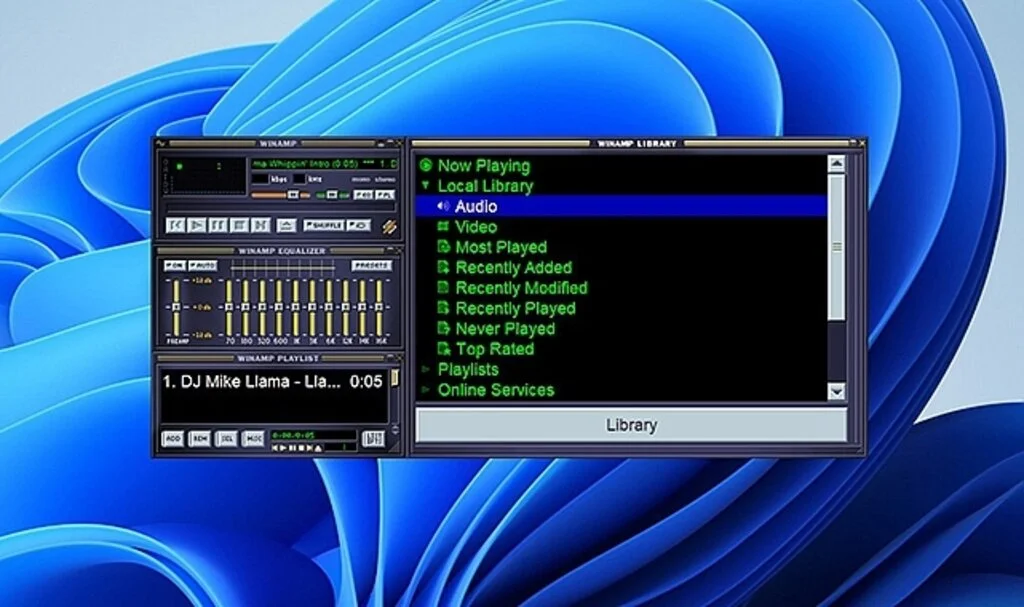This screenshot has height=607, width=1024.
Task: Click the playlist mini Stop control
Action: 301,448
